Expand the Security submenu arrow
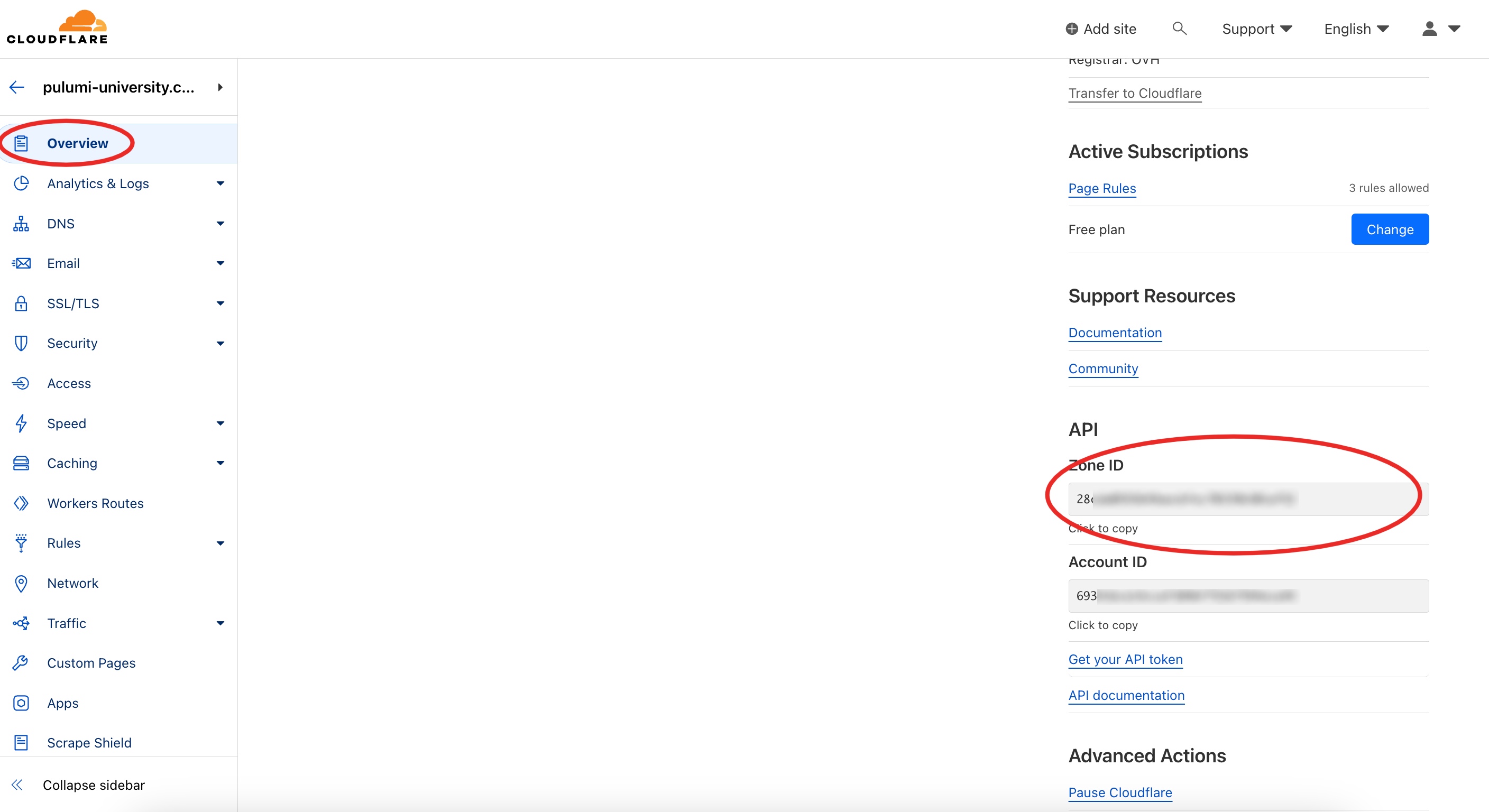 tap(220, 343)
